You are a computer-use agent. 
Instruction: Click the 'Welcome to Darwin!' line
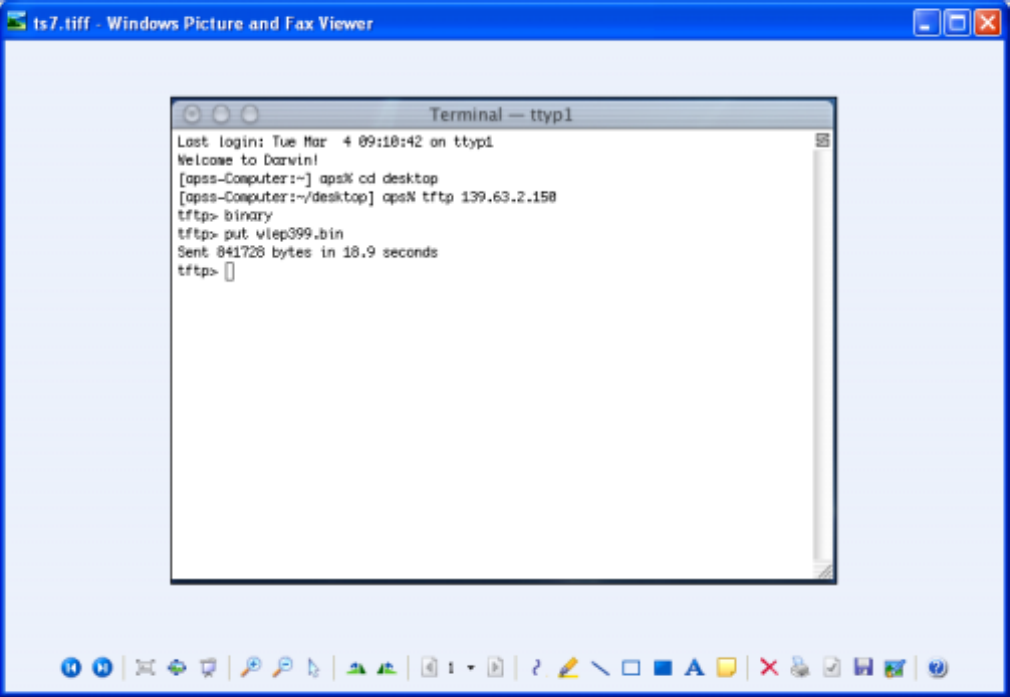coord(247,160)
